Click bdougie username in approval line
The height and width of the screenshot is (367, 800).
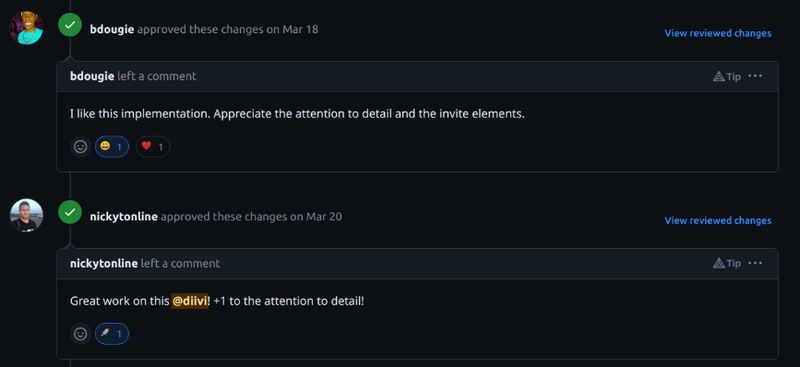click(112, 29)
